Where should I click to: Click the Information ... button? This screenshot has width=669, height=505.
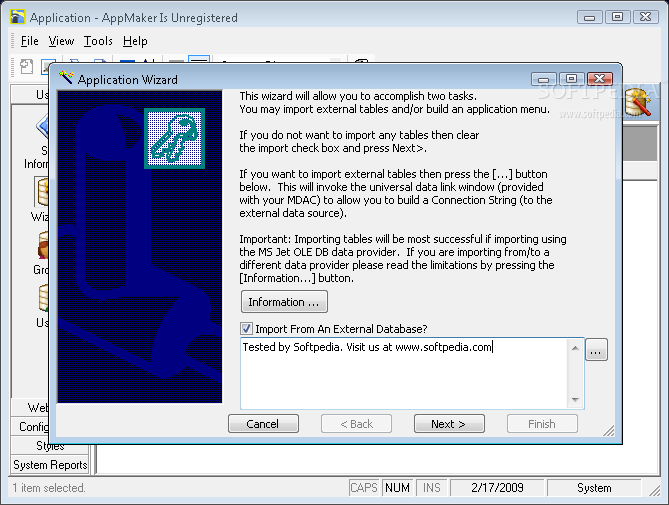[284, 302]
